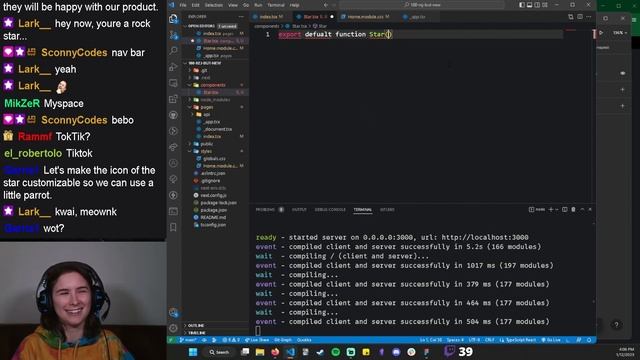Open Spotify from the taskbar
Screen dimensions: 640x360
coord(336,352)
